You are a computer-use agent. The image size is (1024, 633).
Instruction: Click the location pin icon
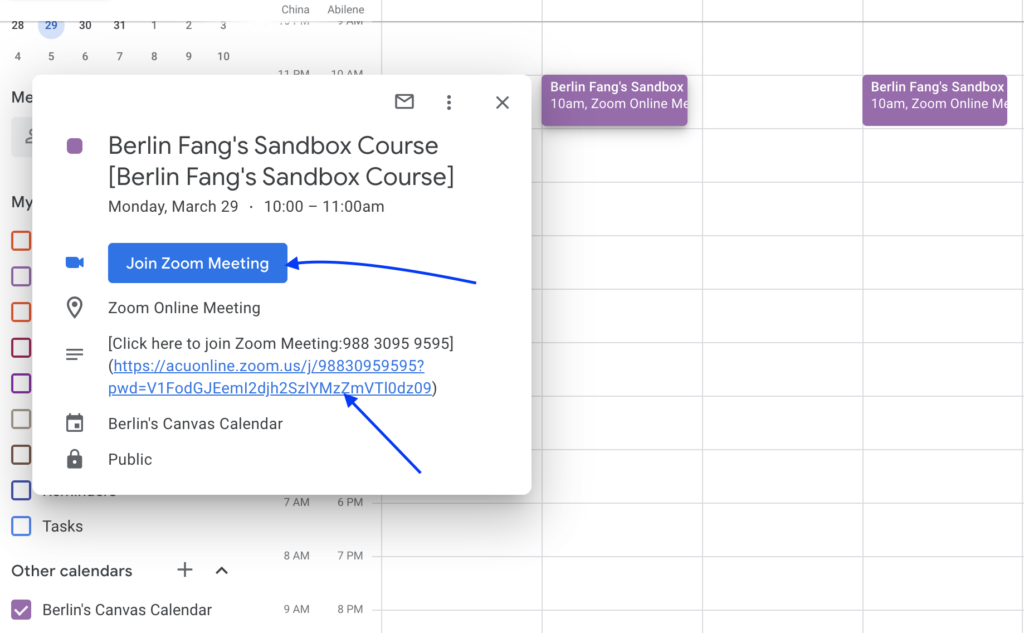[75, 308]
